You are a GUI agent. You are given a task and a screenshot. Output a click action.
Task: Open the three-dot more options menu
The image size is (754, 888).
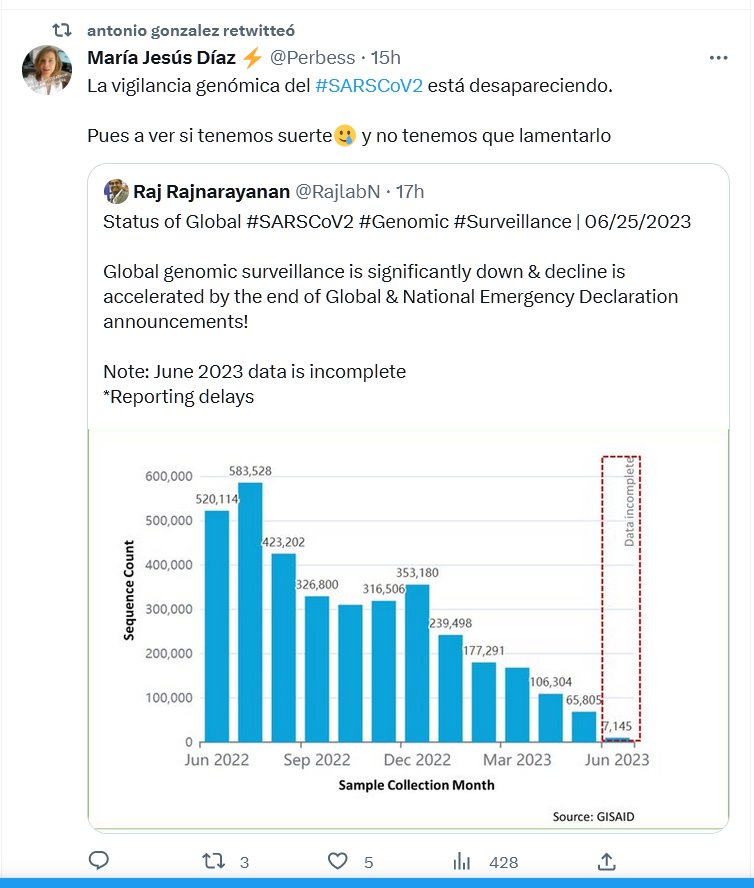click(x=718, y=58)
